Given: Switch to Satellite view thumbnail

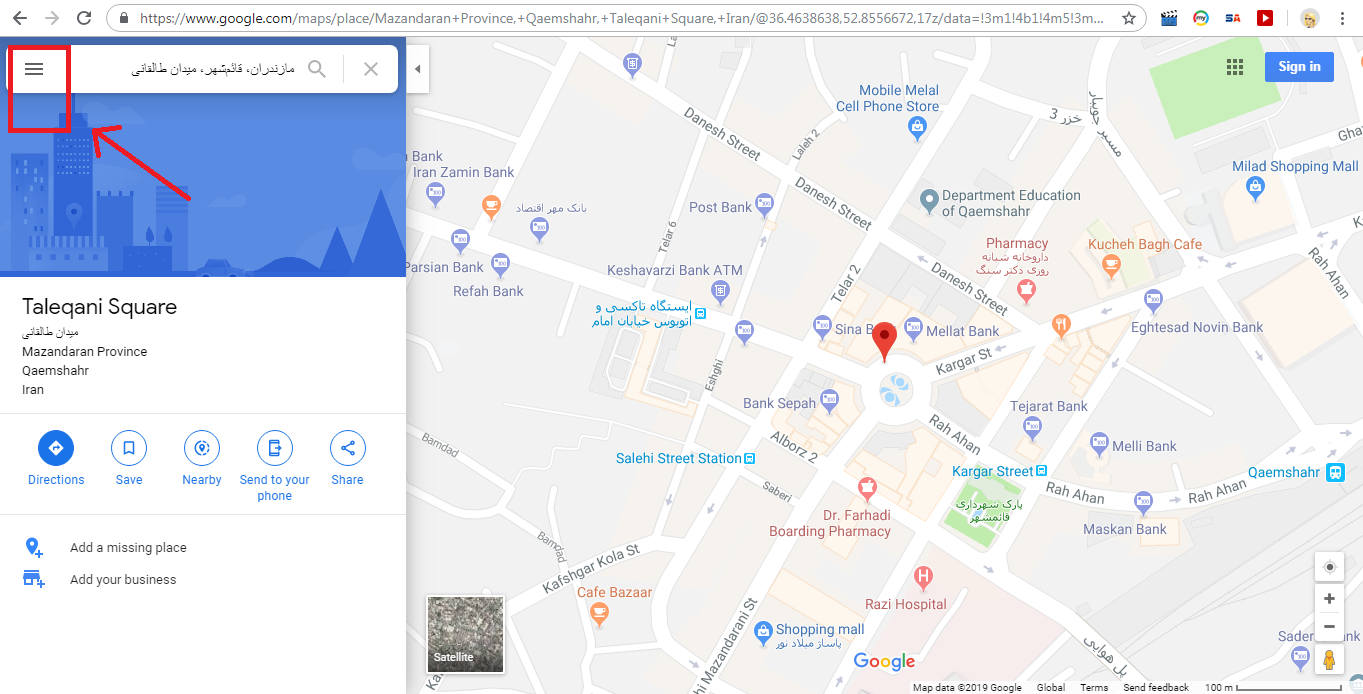Looking at the screenshot, I should tap(465, 634).
